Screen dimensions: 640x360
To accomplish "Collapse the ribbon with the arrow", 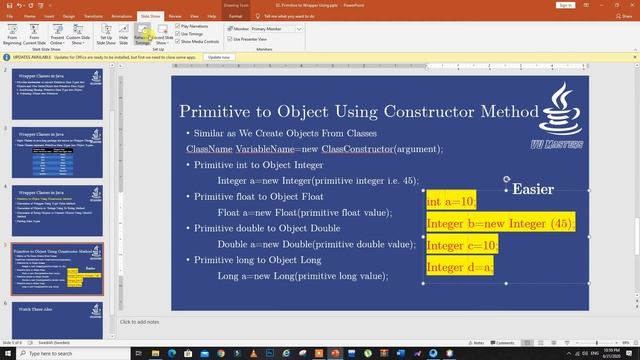I will tap(635, 49).
